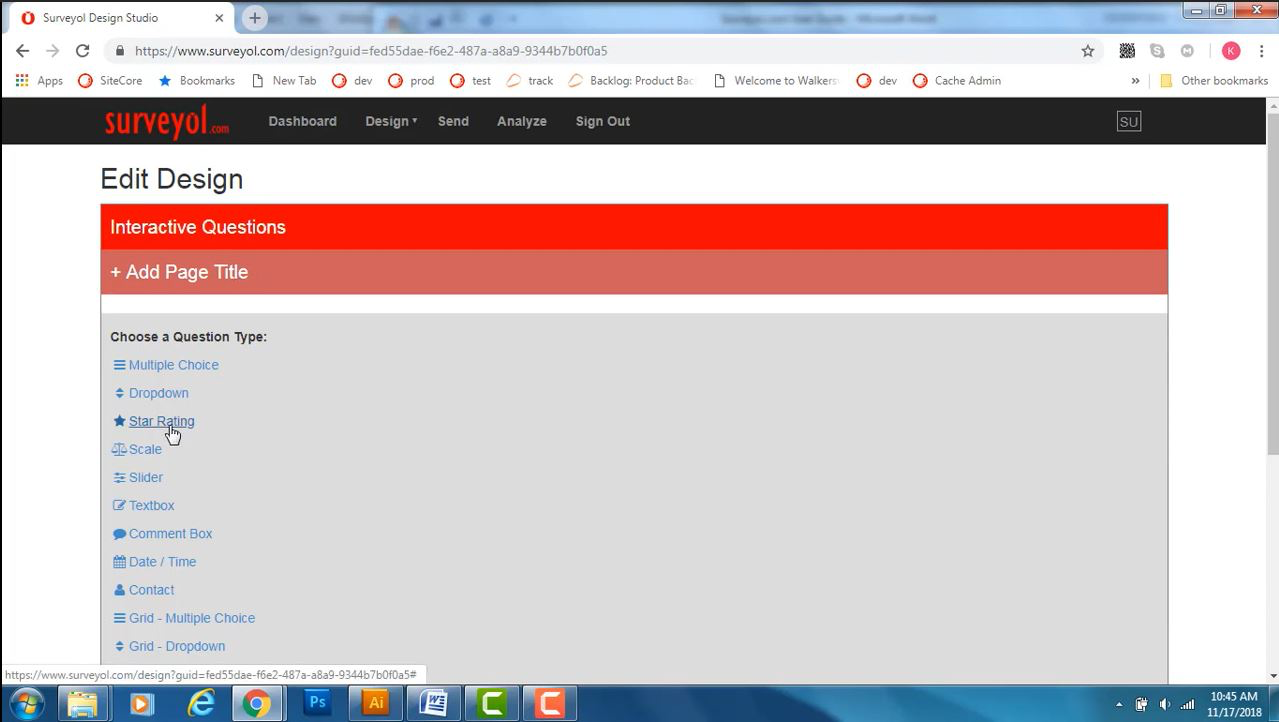Open Backlog: Product Backlog bookmark
The height and width of the screenshot is (722, 1279).
(x=631, y=81)
